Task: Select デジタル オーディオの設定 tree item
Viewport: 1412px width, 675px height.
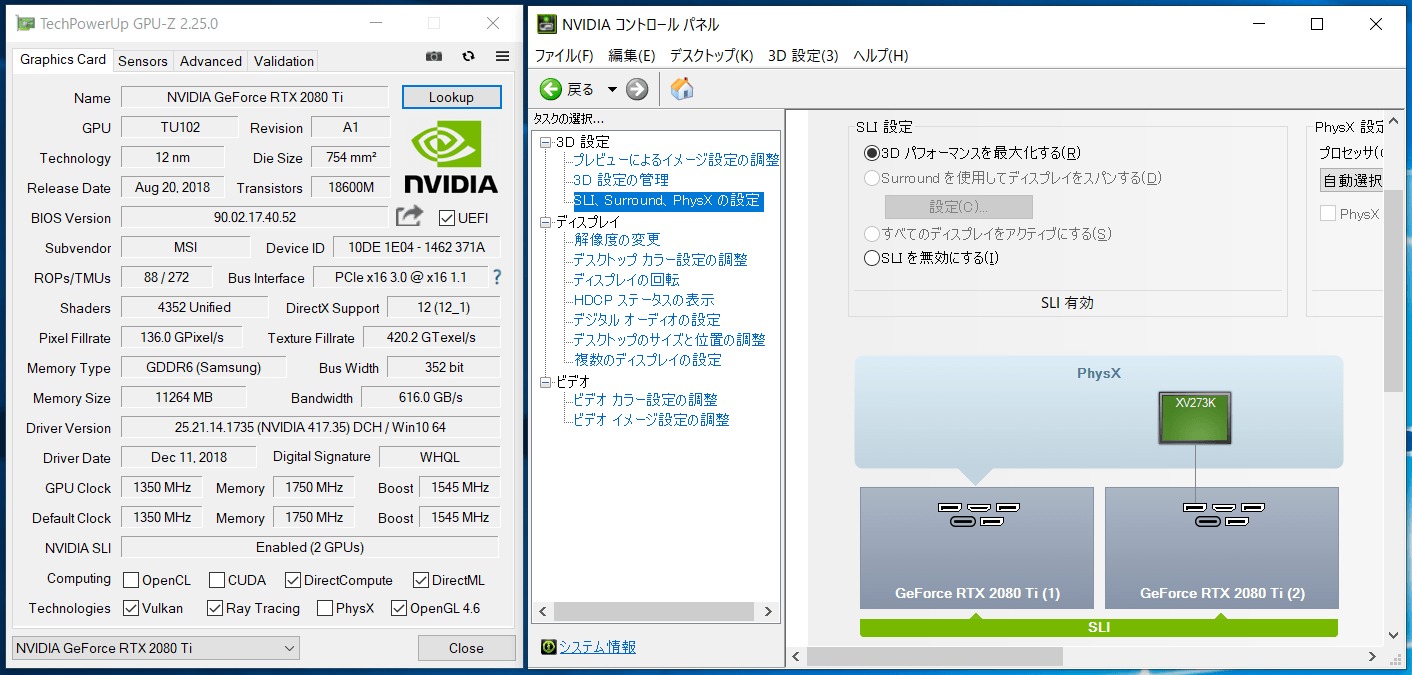Action: coord(646,320)
